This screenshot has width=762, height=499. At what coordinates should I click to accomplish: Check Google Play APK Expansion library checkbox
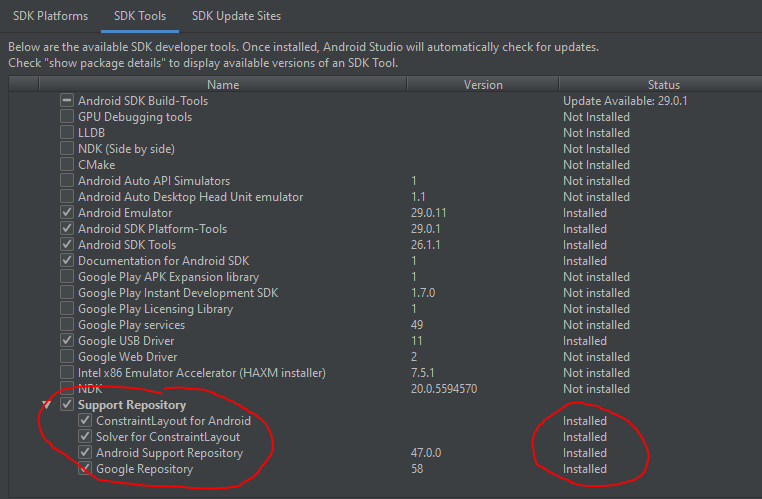67,276
